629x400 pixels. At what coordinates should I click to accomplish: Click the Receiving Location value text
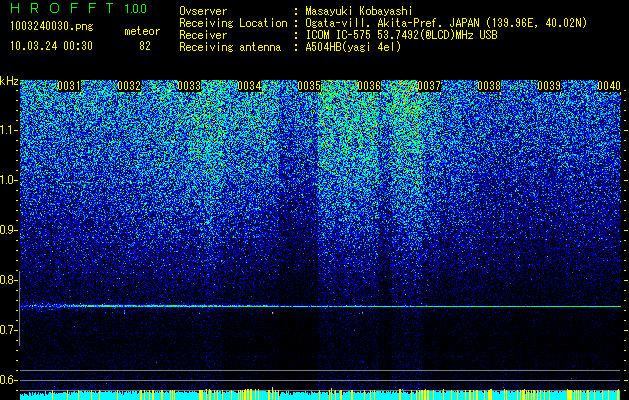(446, 23)
